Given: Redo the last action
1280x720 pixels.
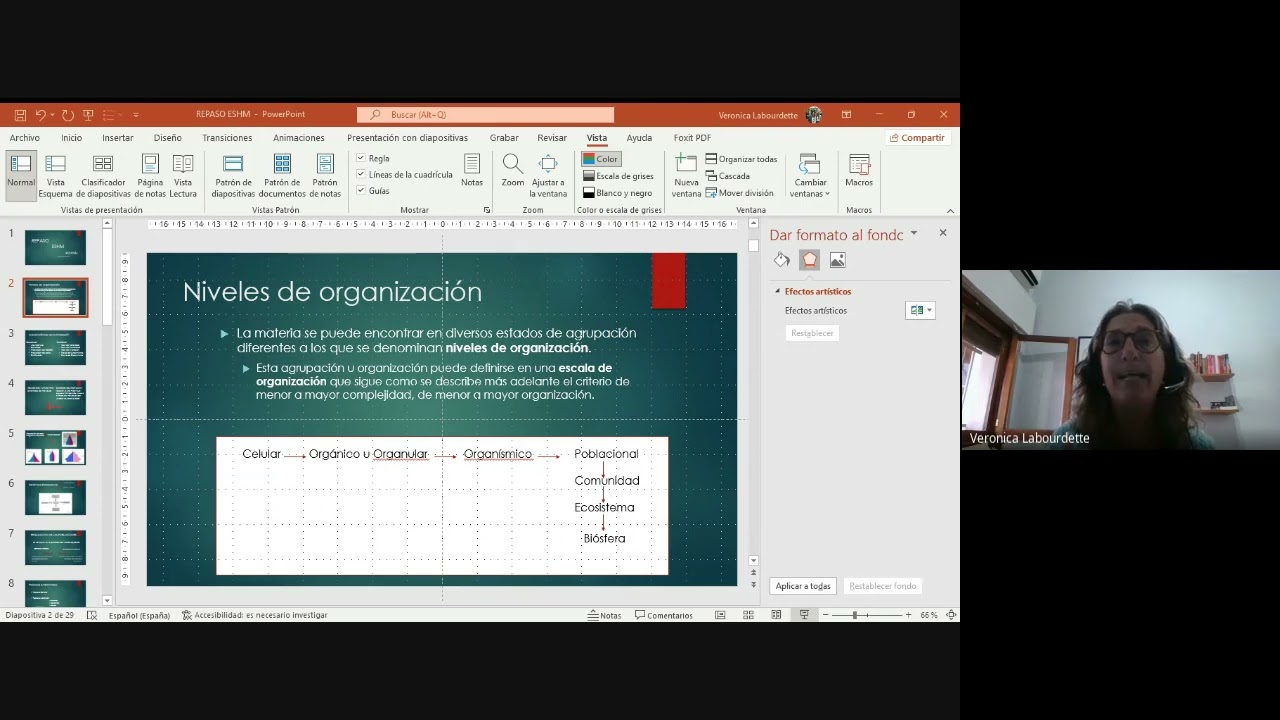Looking at the screenshot, I should pos(68,115).
